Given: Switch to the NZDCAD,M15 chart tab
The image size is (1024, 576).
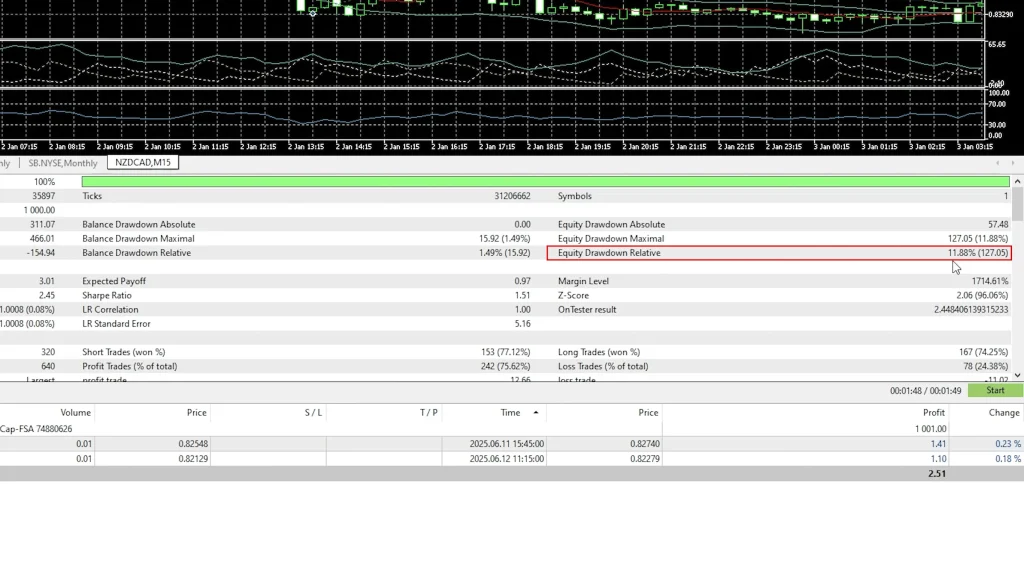Looking at the screenshot, I should coord(143,163).
